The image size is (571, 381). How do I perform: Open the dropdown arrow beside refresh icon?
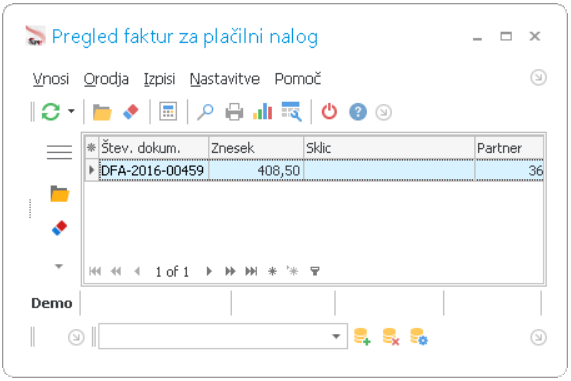point(71,111)
